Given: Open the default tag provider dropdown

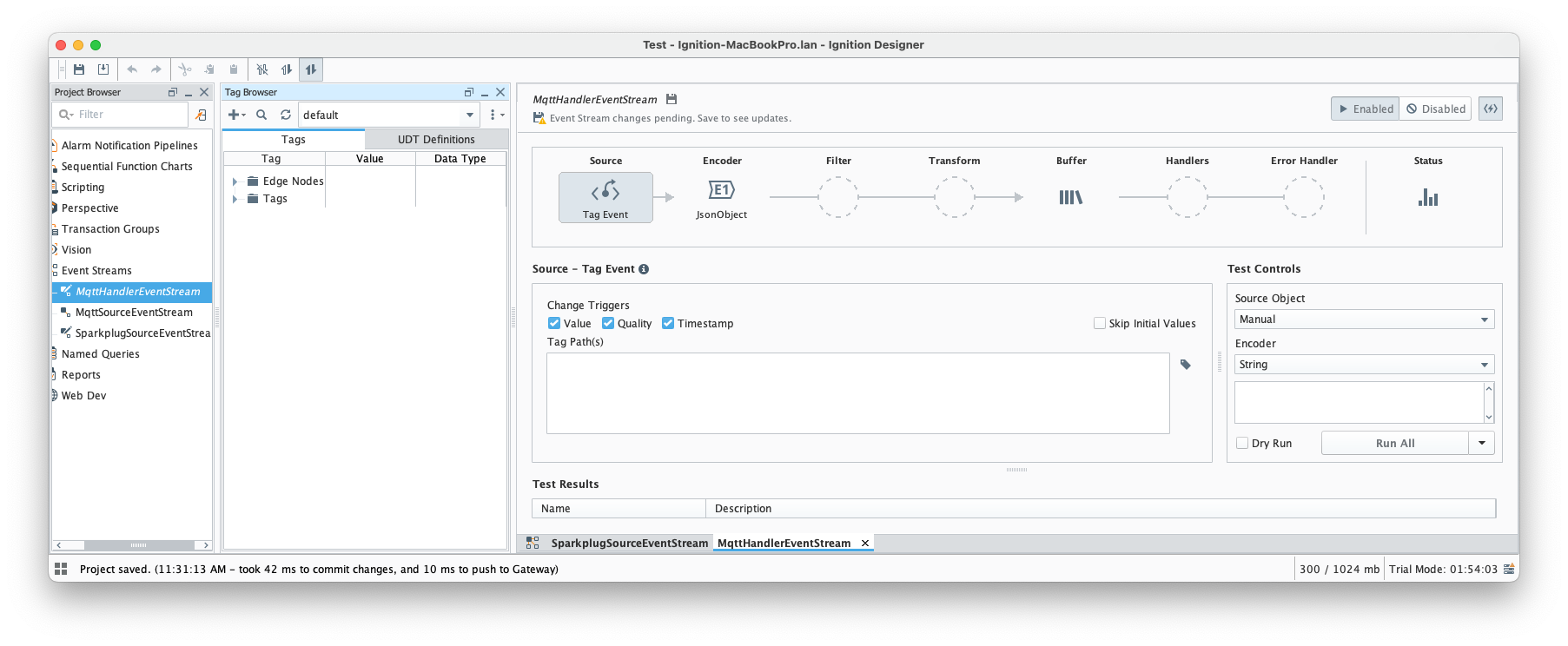Looking at the screenshot, I should click(470, 115).
